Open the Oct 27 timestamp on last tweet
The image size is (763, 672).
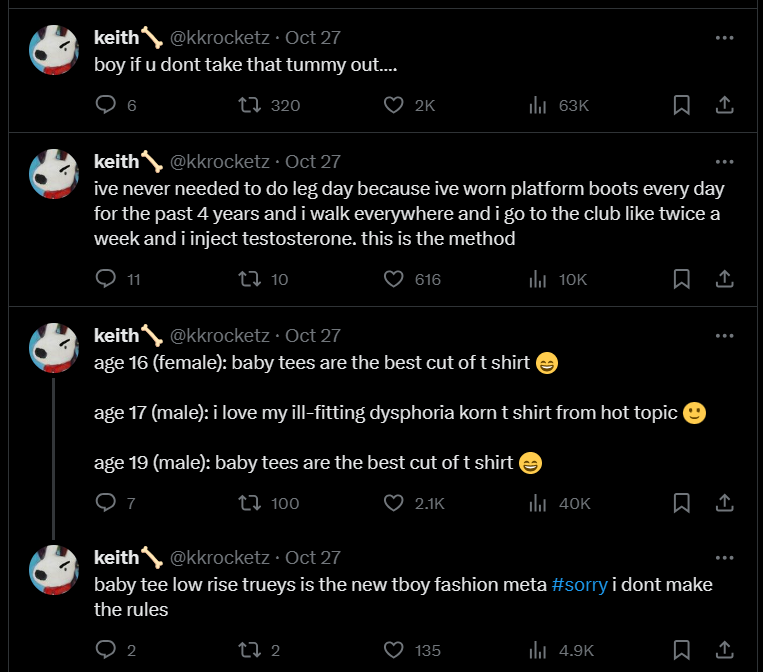click(313, 557)
